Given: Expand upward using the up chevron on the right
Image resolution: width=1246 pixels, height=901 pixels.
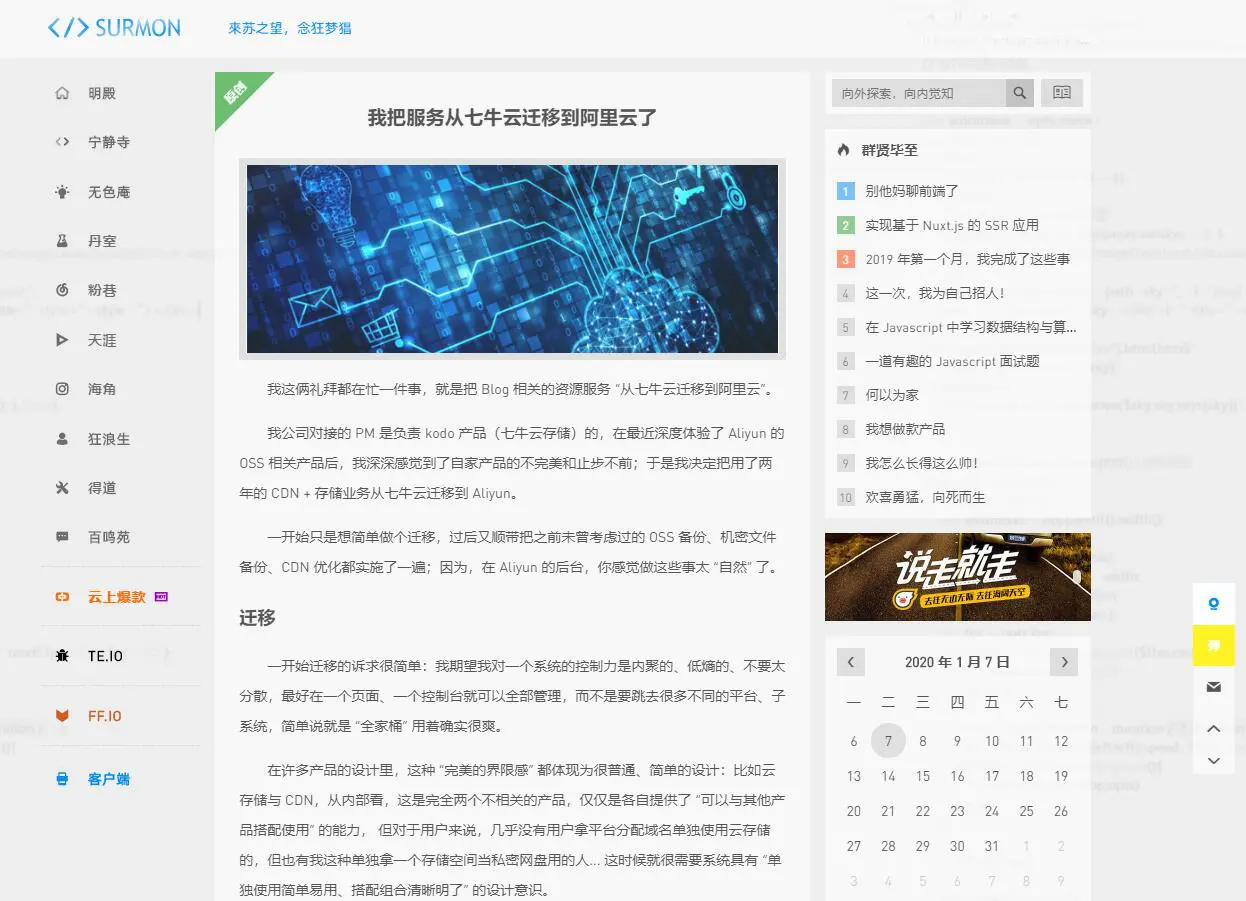Looking at the screenshot, I should 1213,729.
